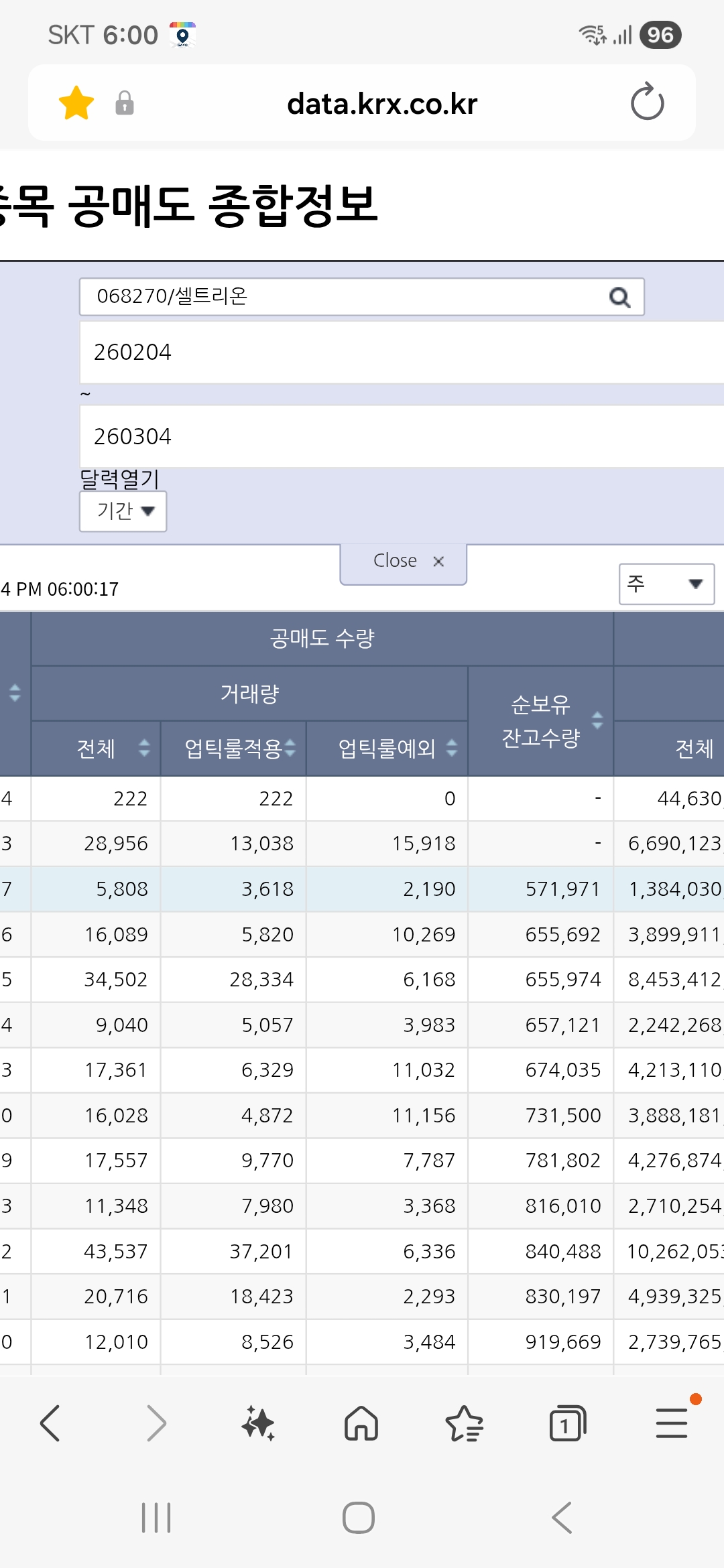Tap the padlock site security icon
Screen dimensions: 724x1568
(125, 103)
